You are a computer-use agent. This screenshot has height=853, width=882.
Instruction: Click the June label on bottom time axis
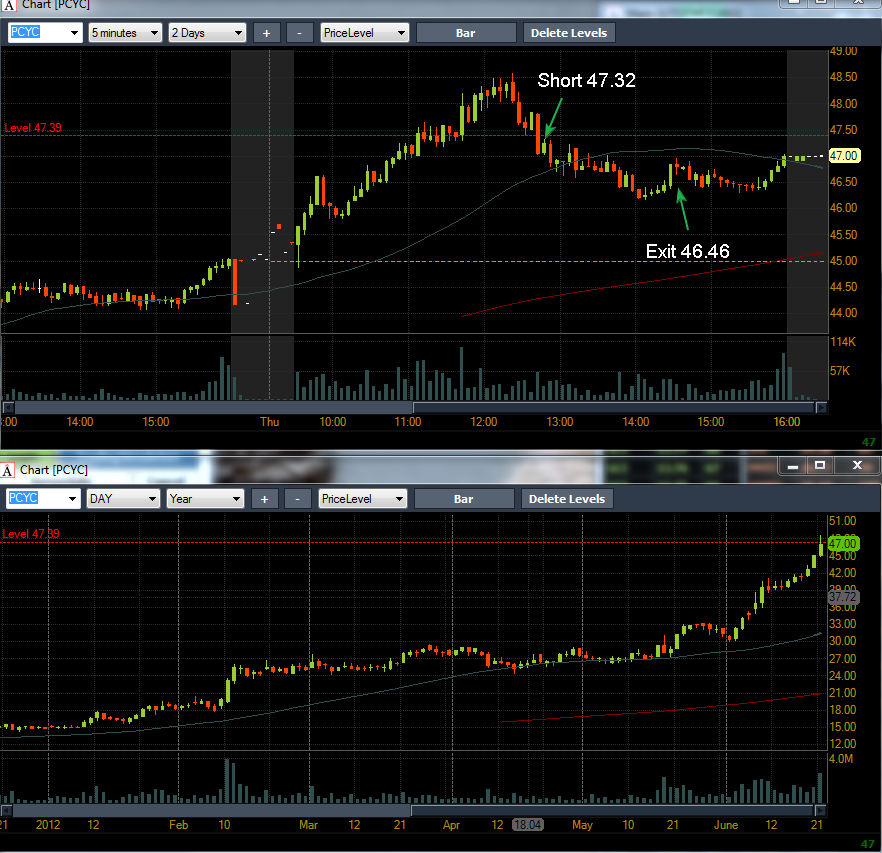pos(726,825)
